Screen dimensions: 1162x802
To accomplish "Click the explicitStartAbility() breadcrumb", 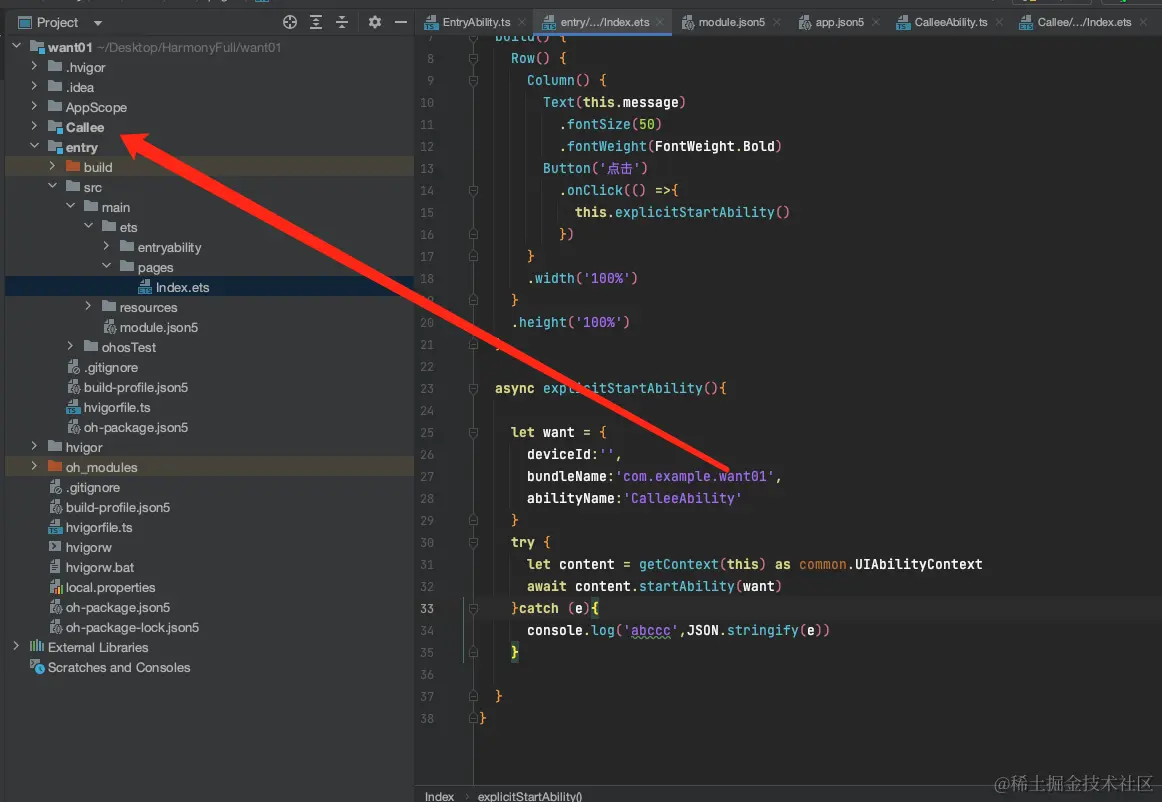I will pyautogui.click(x=530, y=795).
